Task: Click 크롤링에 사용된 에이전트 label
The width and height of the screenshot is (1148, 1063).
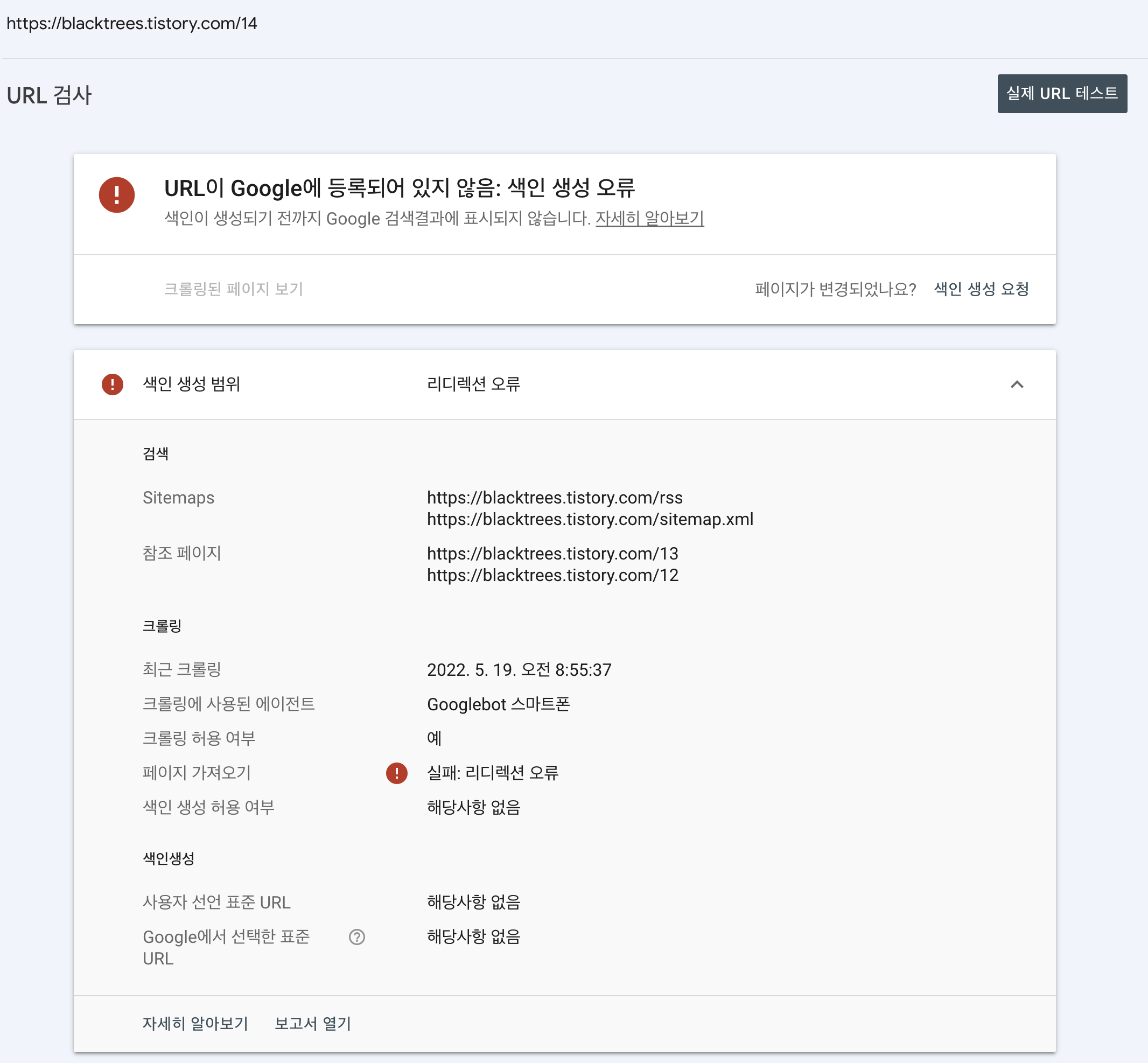Action: pyautogui.click(x=229, y=704)
